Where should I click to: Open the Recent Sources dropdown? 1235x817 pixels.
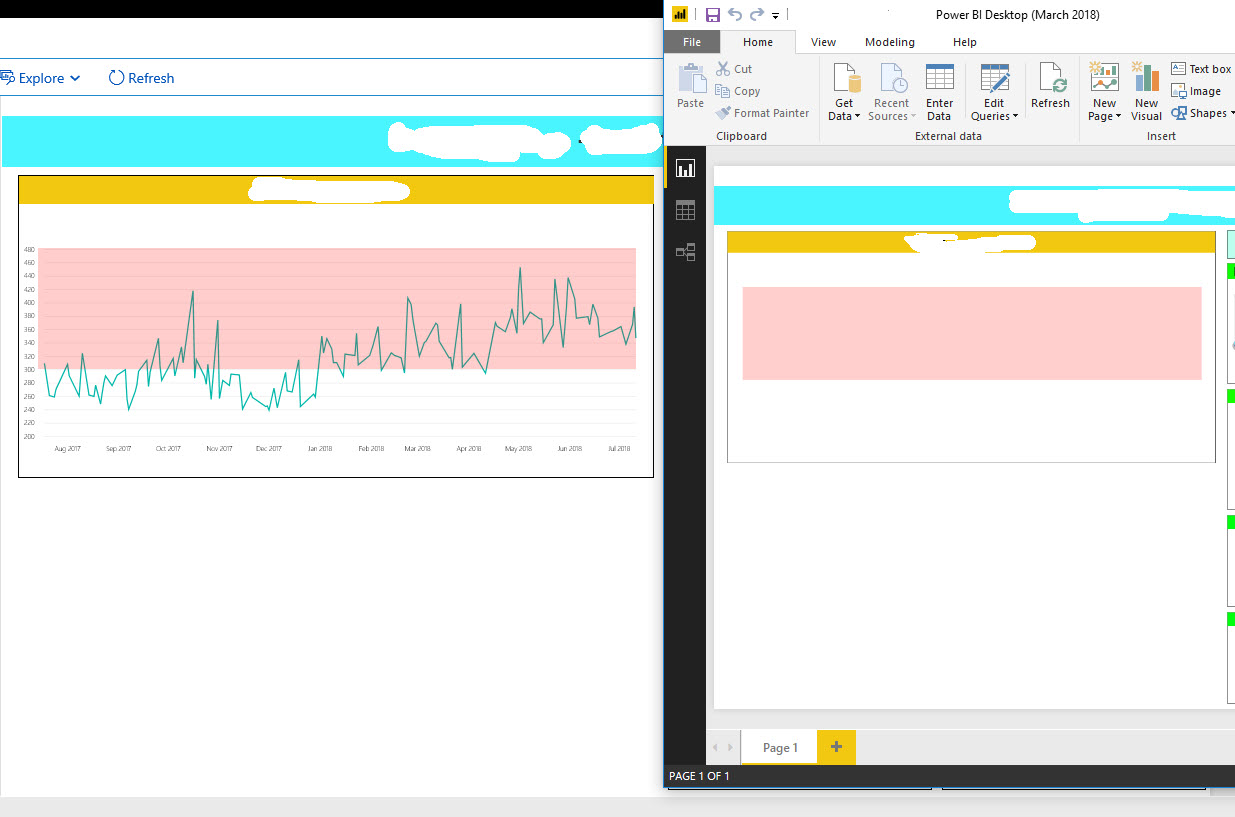[890, 92]
